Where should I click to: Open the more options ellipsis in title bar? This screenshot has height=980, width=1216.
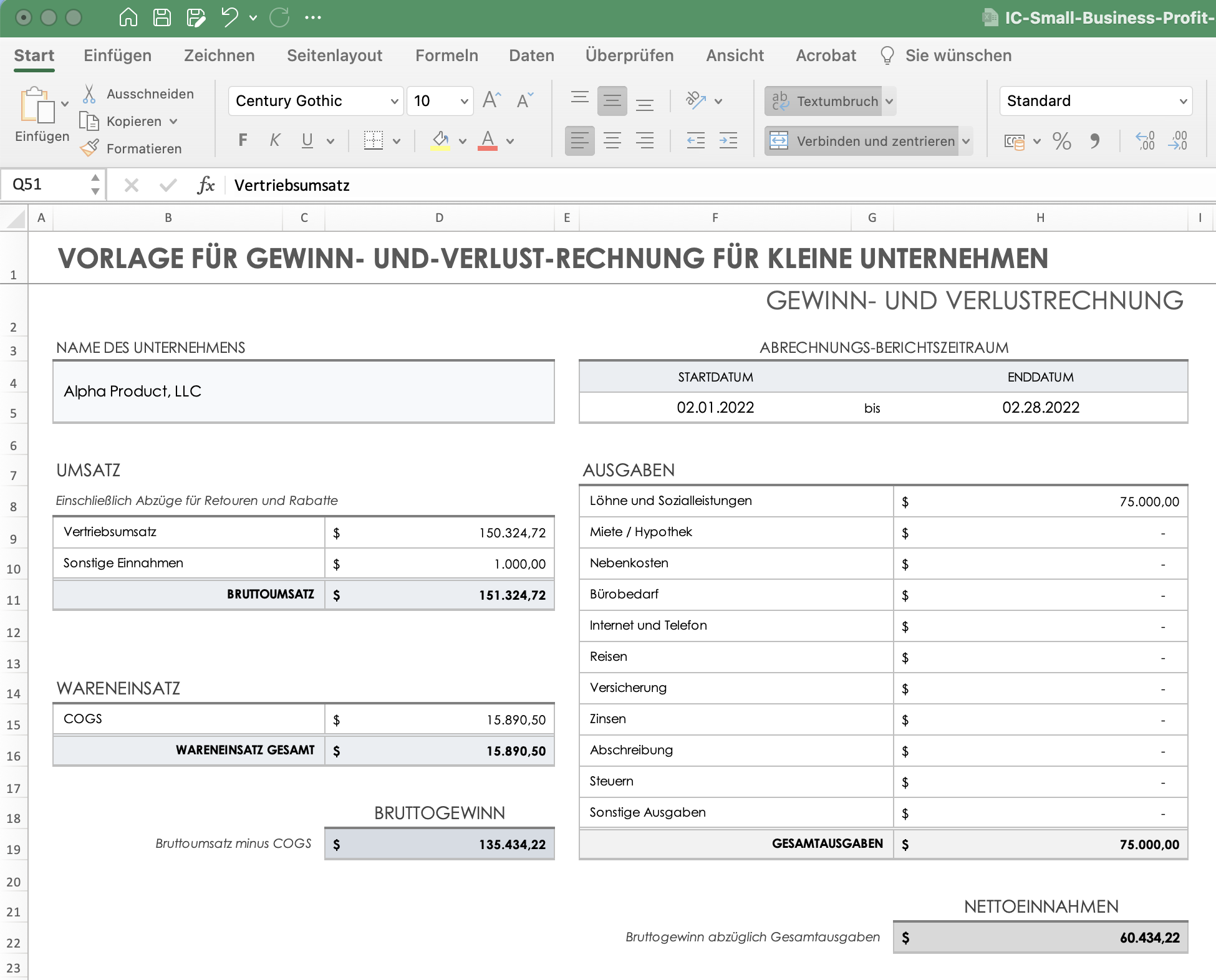(x=313, y=17)
